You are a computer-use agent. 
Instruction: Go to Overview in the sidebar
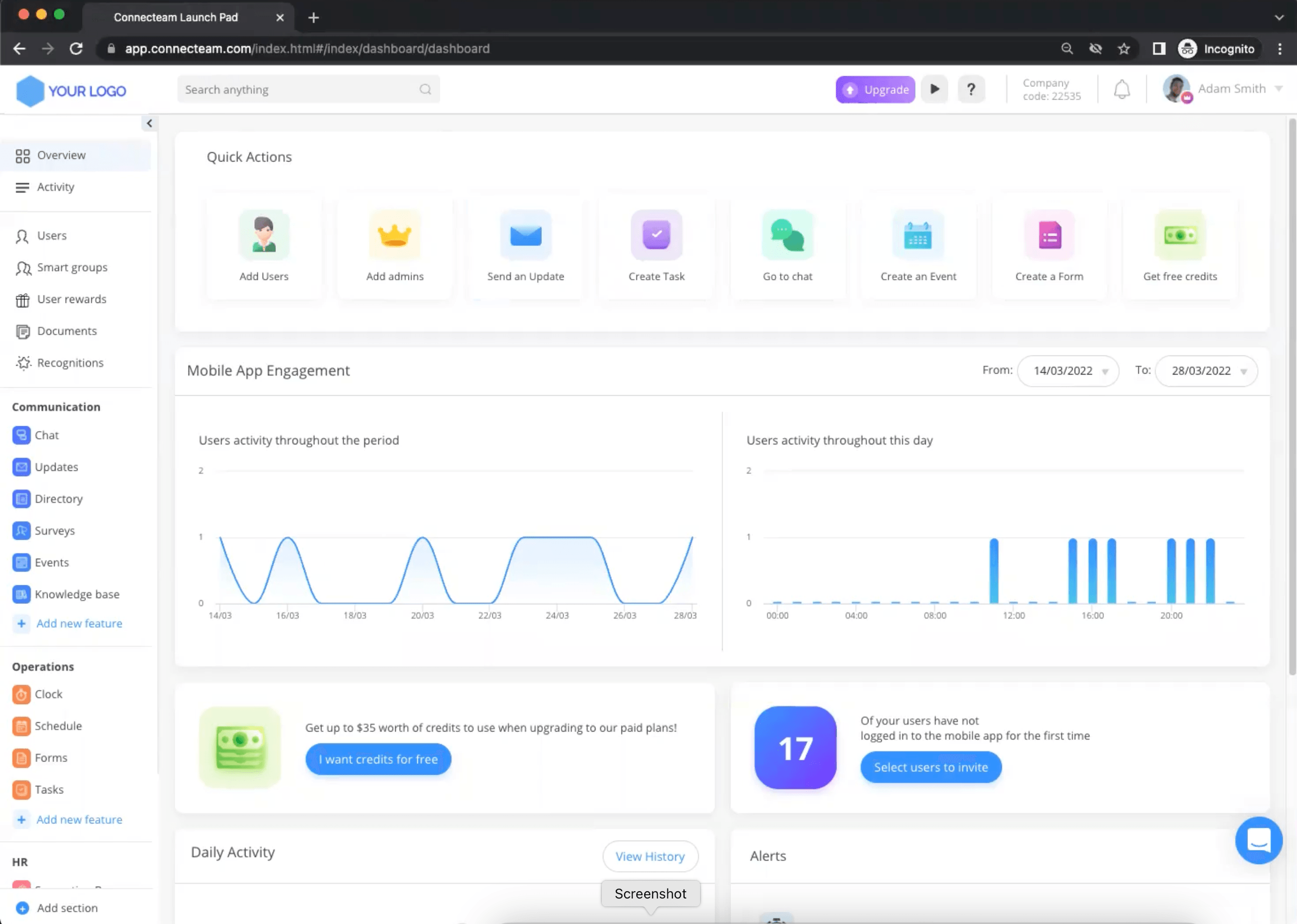tap(76, 155)
